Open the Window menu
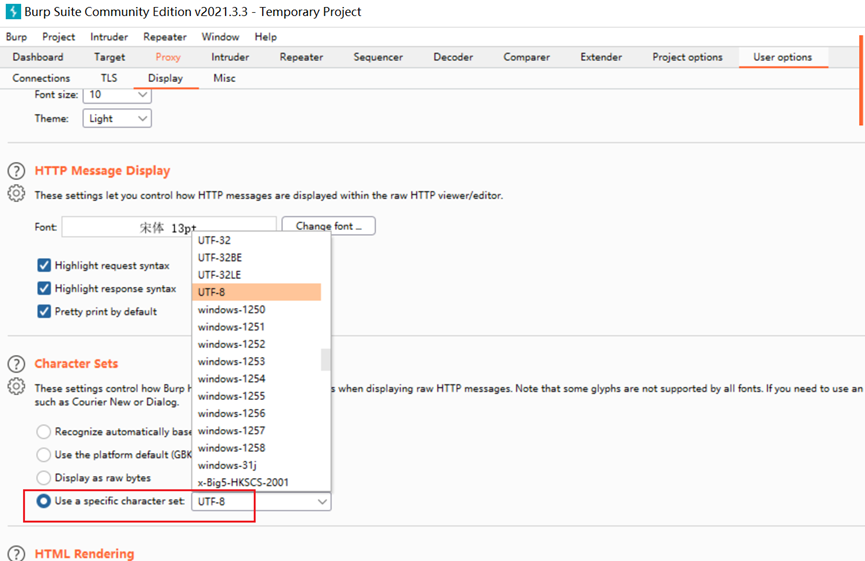Screen dimensions: 865x561 [220, 37]
